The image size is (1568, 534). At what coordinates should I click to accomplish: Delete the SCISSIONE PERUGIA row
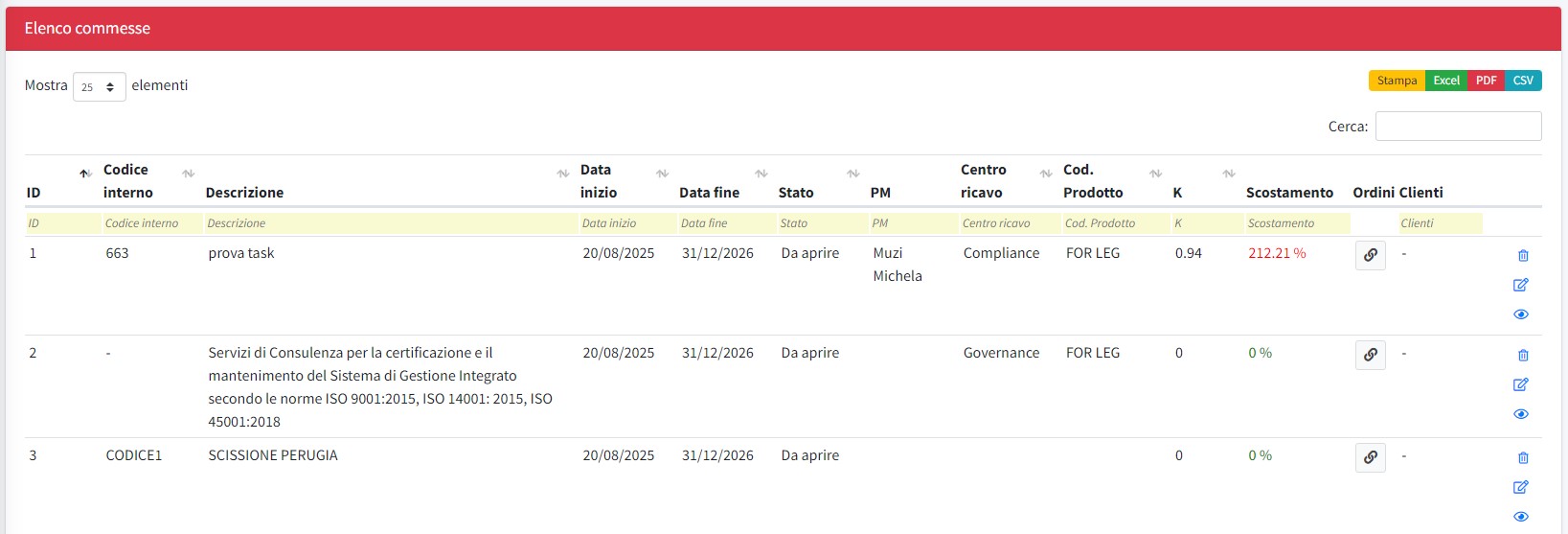[1523, 458]
